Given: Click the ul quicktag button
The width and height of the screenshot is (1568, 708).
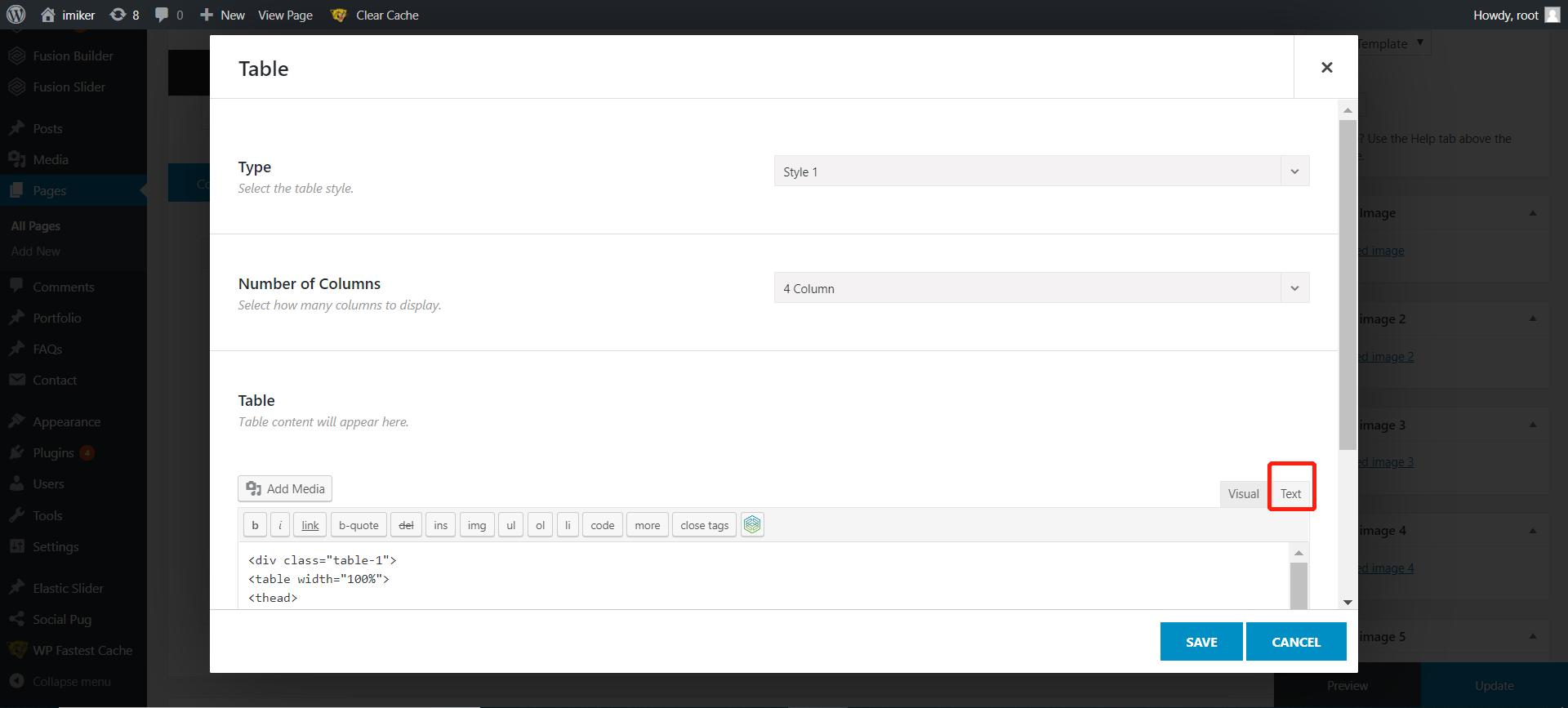Looking at the screenshot, I should click(x=511, y=525).
